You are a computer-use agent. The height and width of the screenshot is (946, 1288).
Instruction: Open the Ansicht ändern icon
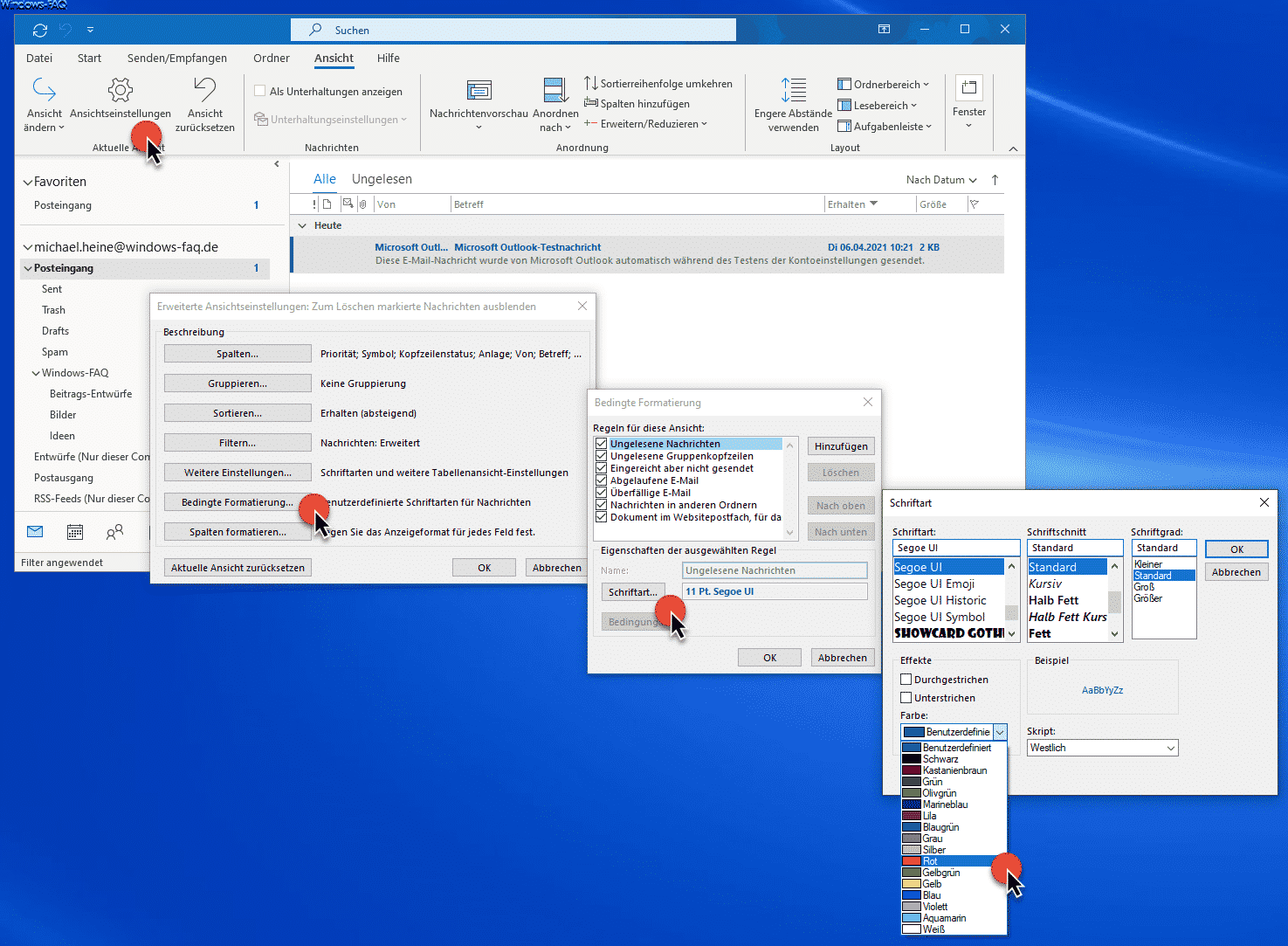click(x=44, y=90)
